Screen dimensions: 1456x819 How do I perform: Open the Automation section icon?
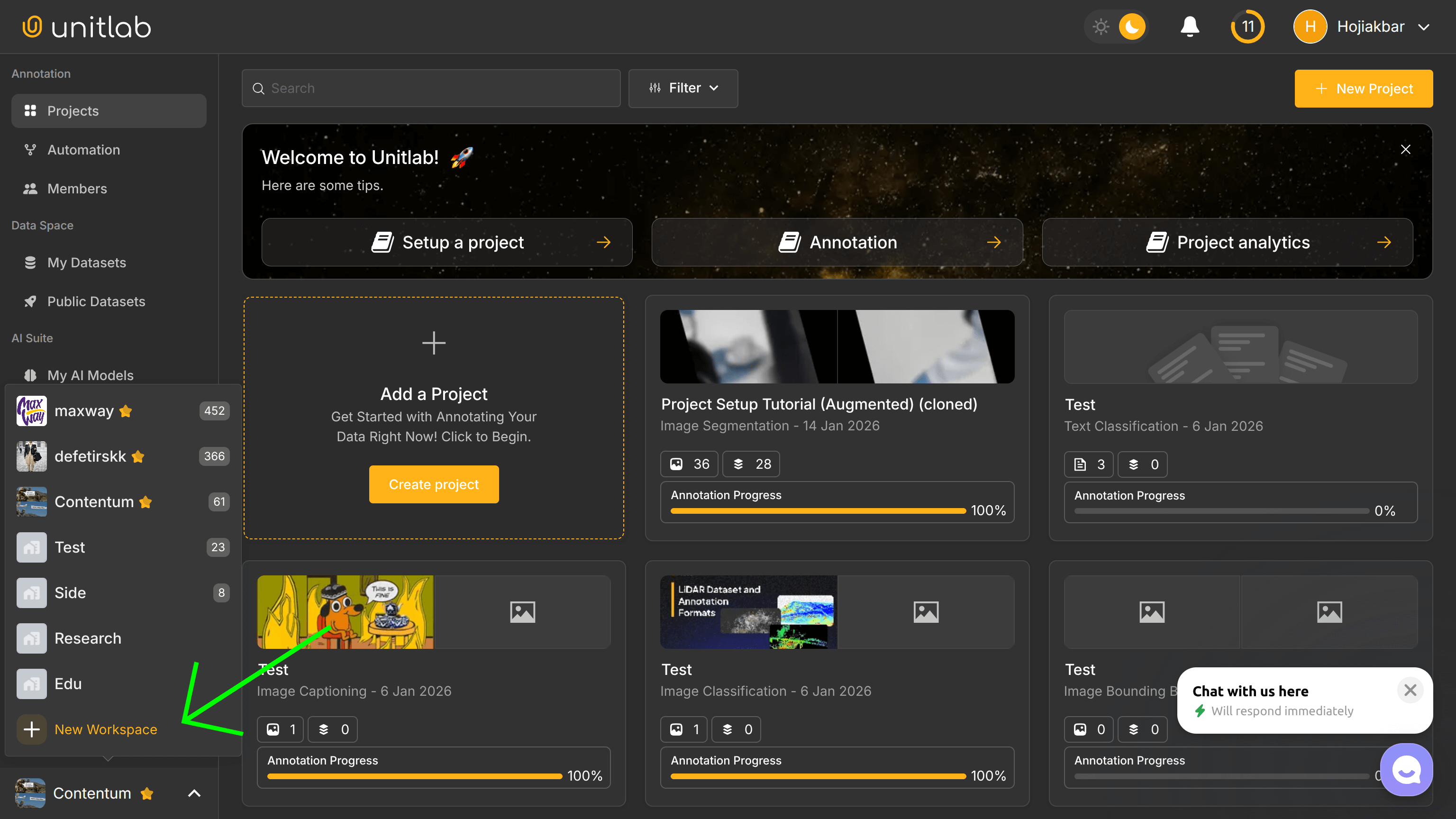[31, 149]
